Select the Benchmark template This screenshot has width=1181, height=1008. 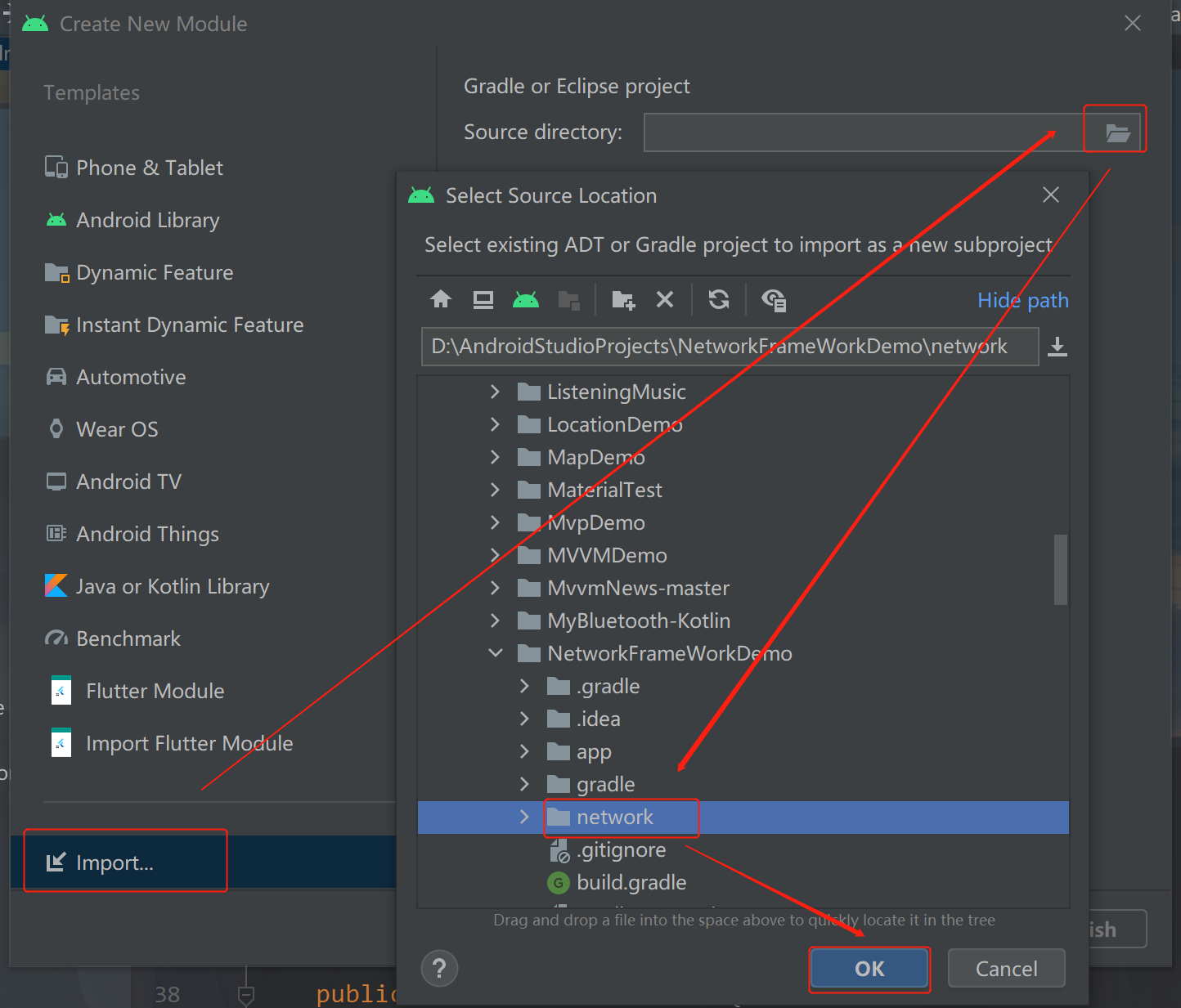[113, 638]
